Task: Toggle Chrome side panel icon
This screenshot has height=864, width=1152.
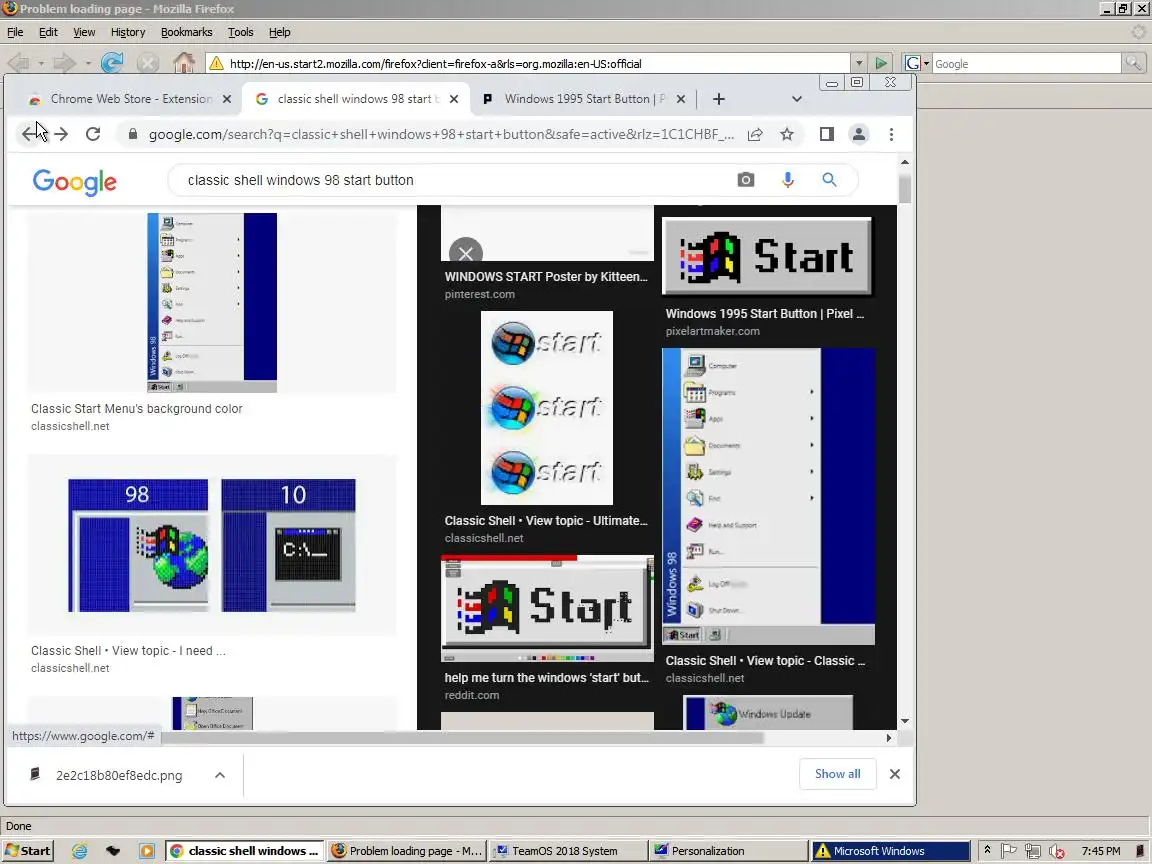Action: coord(827,134)
